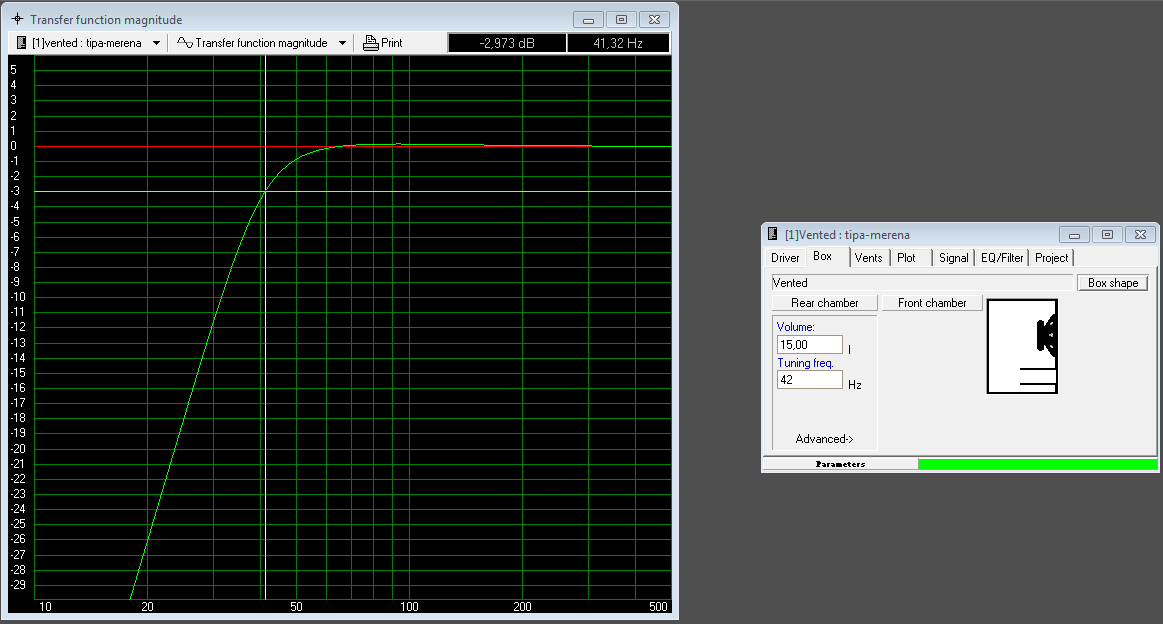Select the Front chamber button
The image size is (1163, 624).
pyautogui.click(x=932, y=303)
